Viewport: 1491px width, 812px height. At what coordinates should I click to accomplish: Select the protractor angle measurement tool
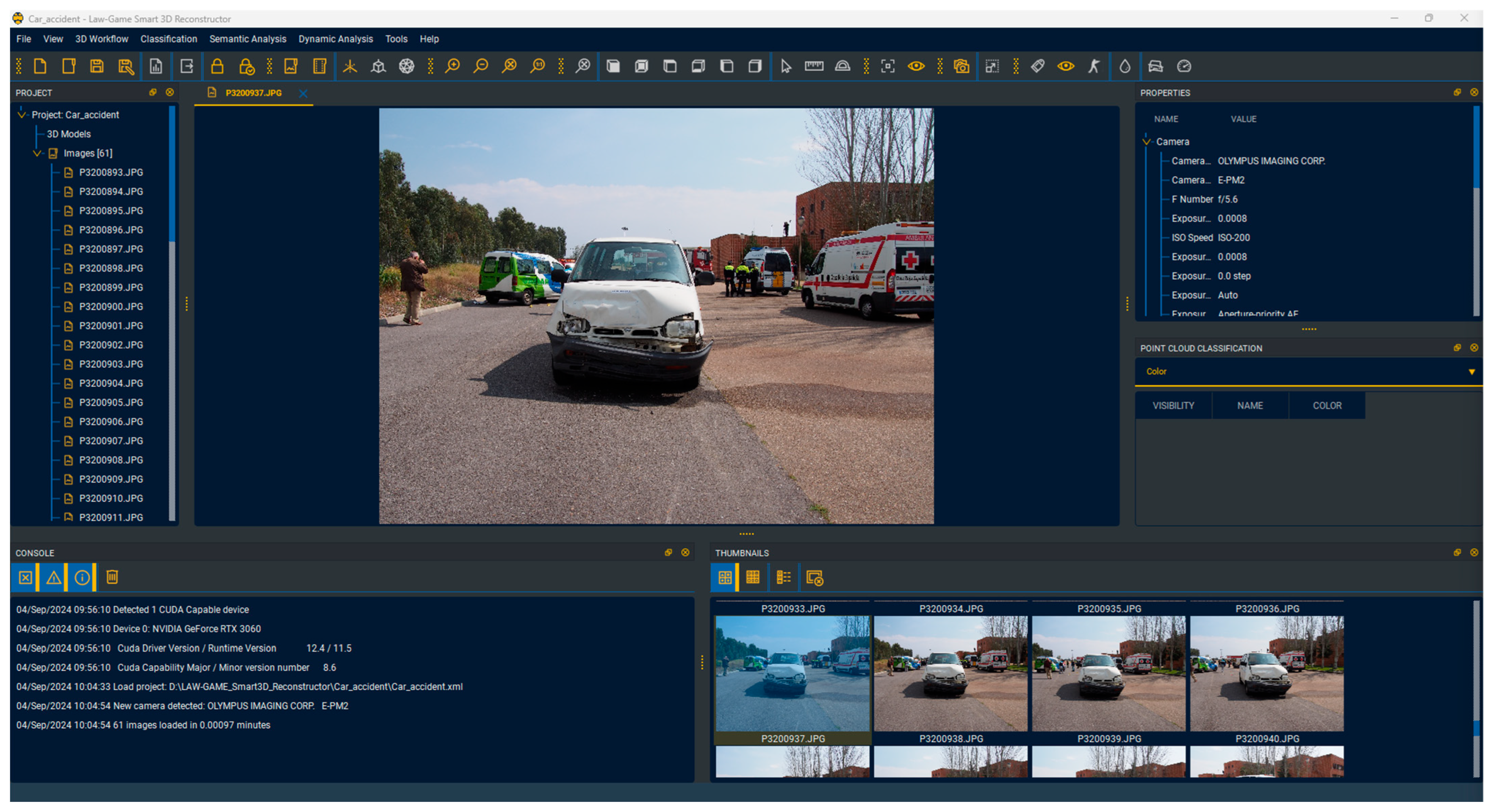(842, 66)
